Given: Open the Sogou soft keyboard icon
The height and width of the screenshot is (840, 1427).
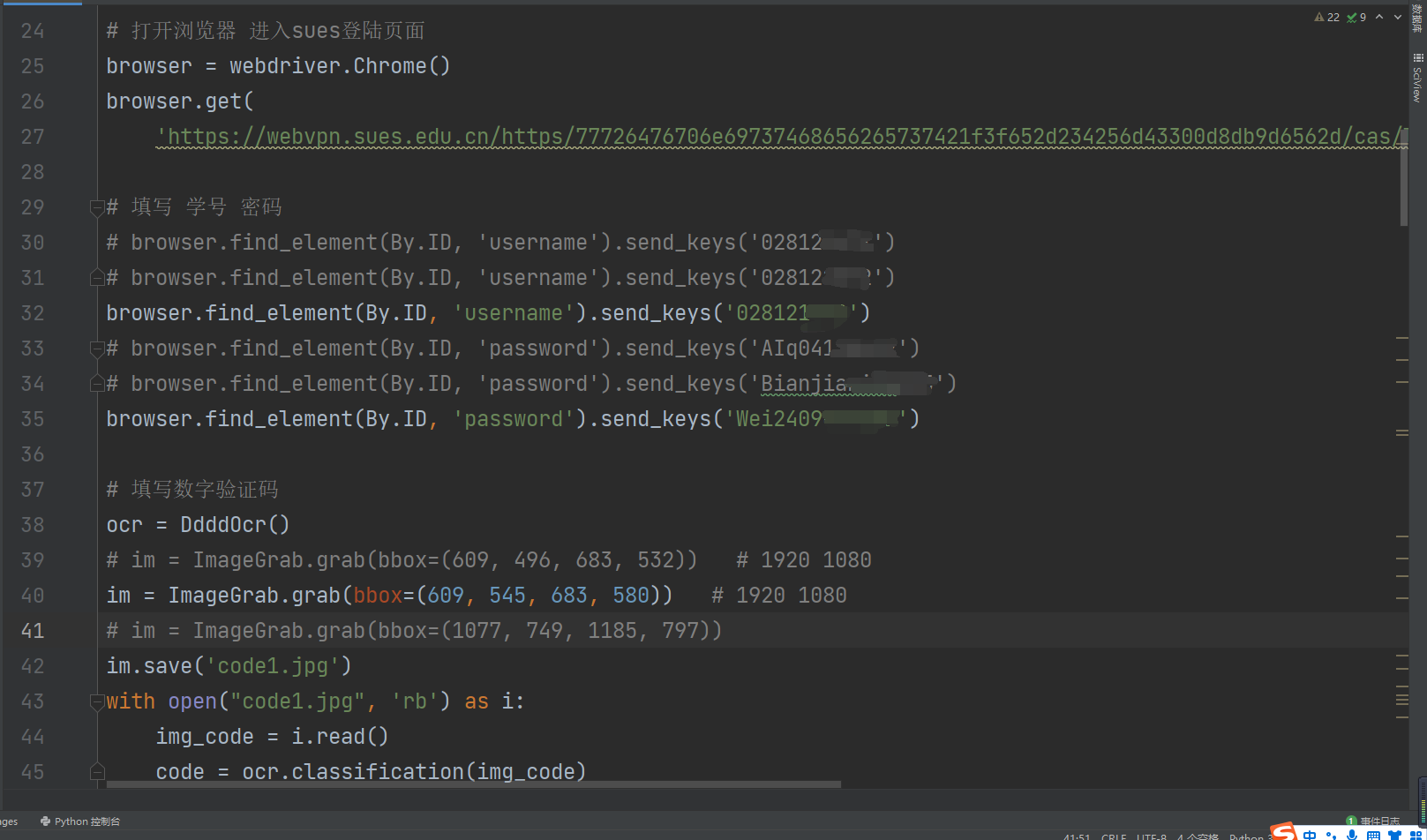Looking at the screenshot, I should click(x=1373, y=835).
